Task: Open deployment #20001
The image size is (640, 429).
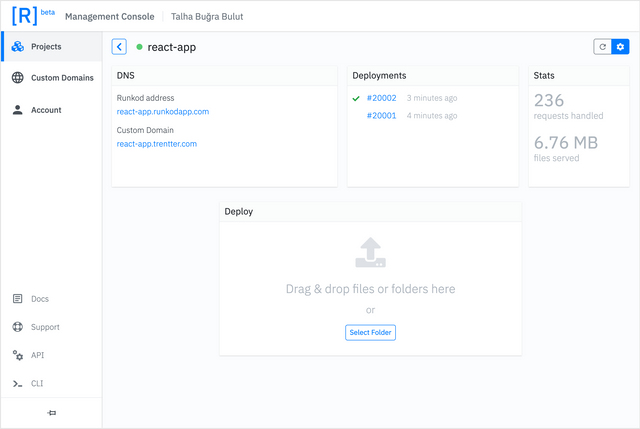Action: click(x=382, y=116)
